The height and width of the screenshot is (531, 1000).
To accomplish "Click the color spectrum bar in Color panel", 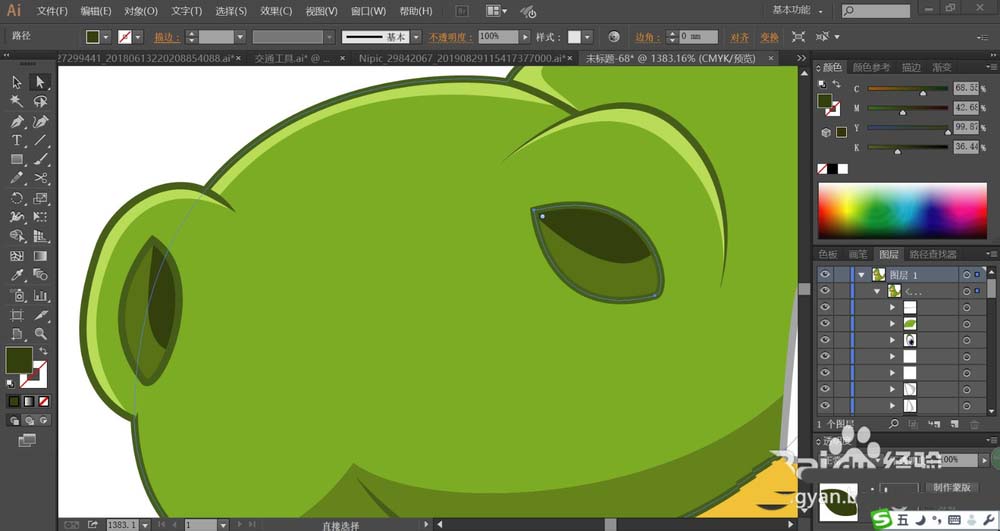I will [x=902, y=211].
